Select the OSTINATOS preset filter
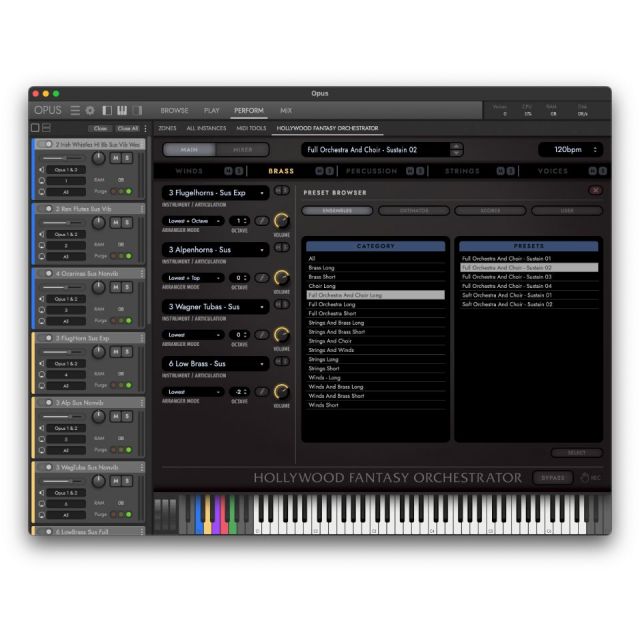 coord(414,211)
